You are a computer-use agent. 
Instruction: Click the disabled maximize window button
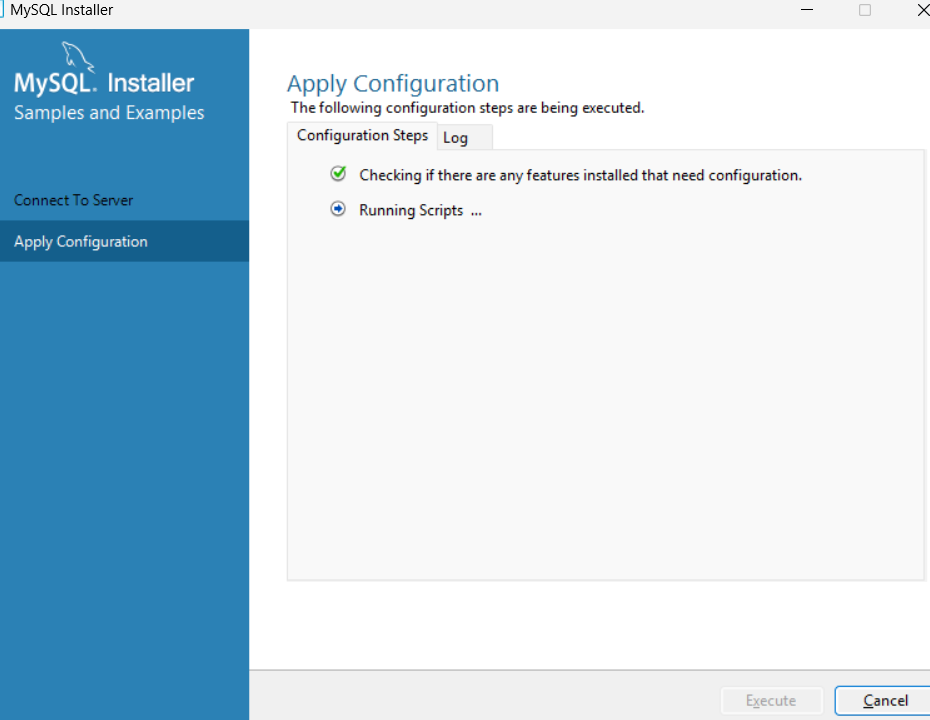coord(865,10)
